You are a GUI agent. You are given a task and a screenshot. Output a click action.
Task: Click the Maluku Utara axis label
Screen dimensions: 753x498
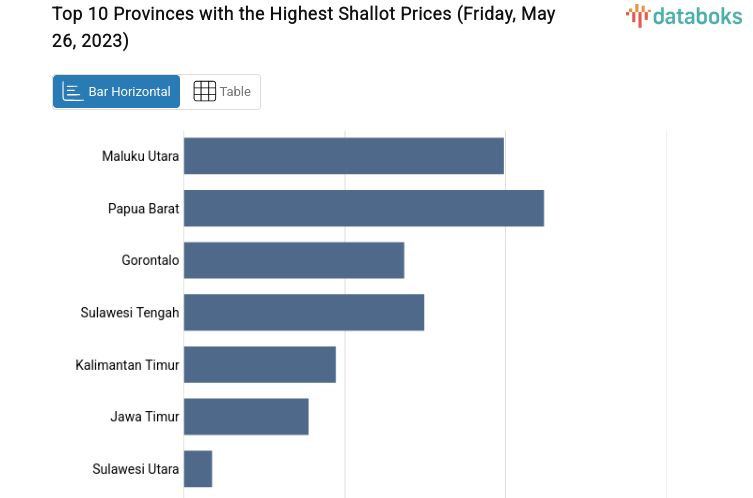[x=140, y=156]
